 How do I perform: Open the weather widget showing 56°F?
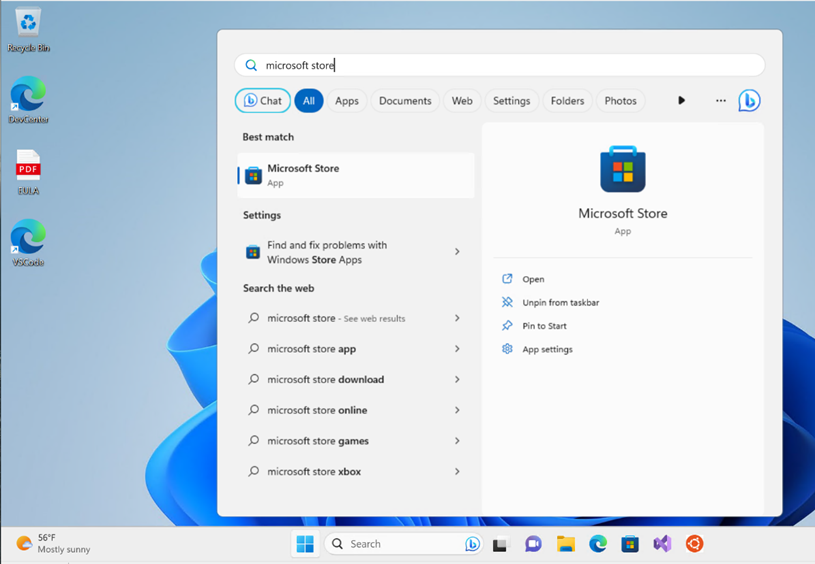53,544
